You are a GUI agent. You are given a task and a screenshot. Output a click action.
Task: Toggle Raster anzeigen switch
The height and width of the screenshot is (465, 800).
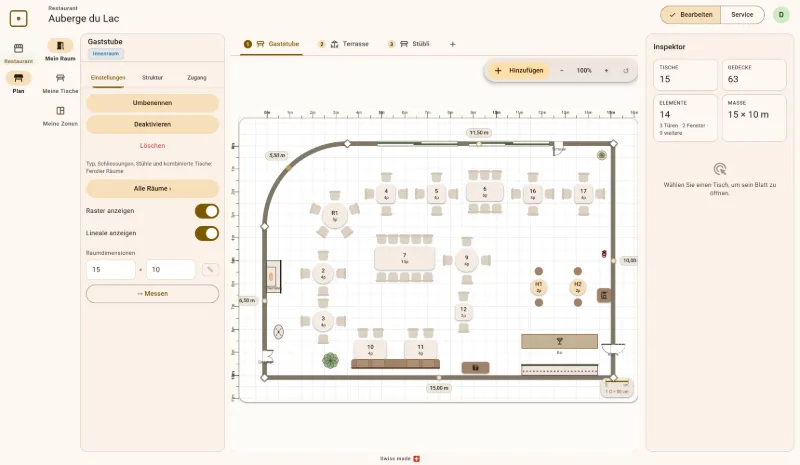pyautogui.click(x=207, y=211)
